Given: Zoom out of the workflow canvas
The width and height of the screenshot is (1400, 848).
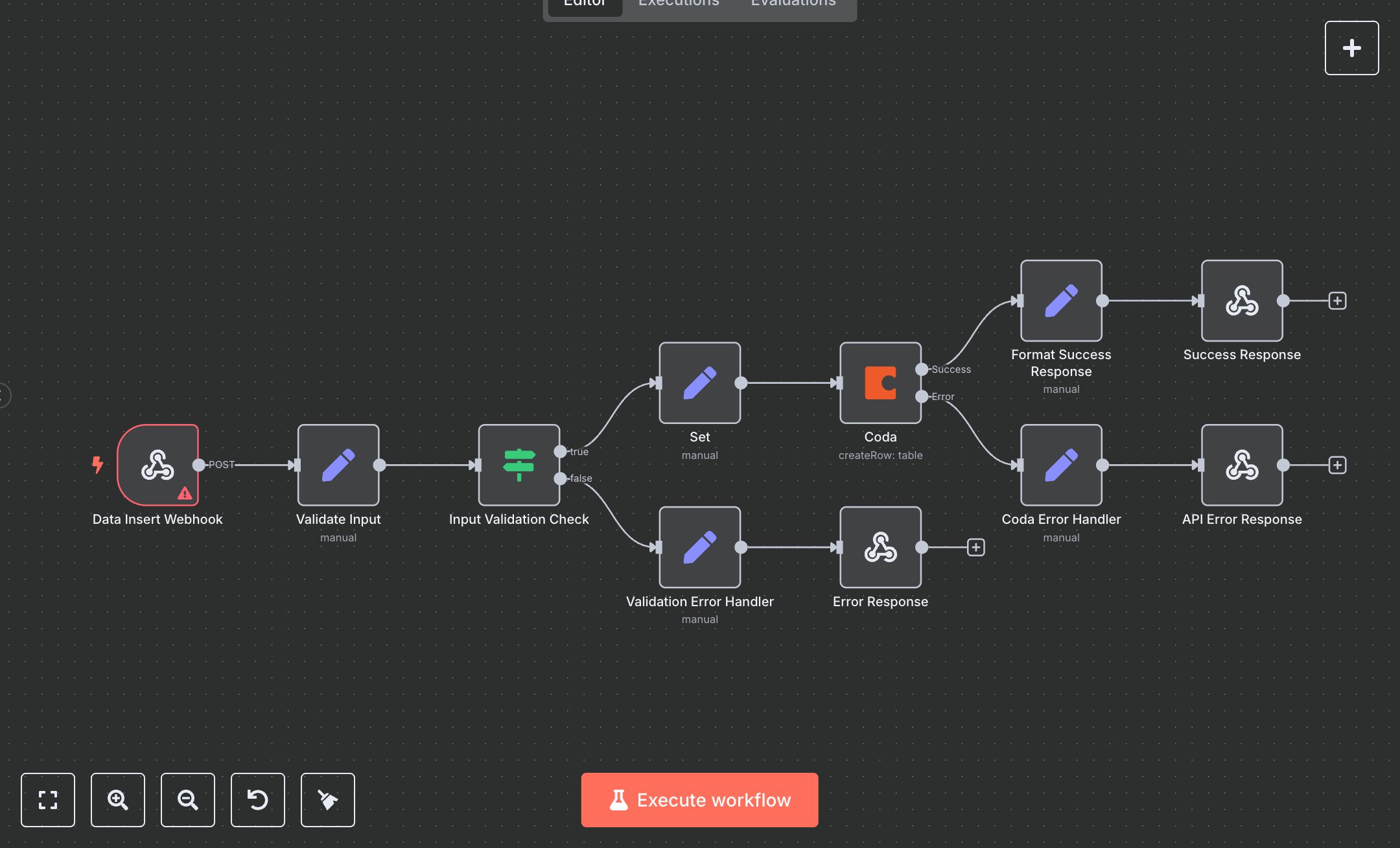Looking at the screenshot, I should (188, 800).
